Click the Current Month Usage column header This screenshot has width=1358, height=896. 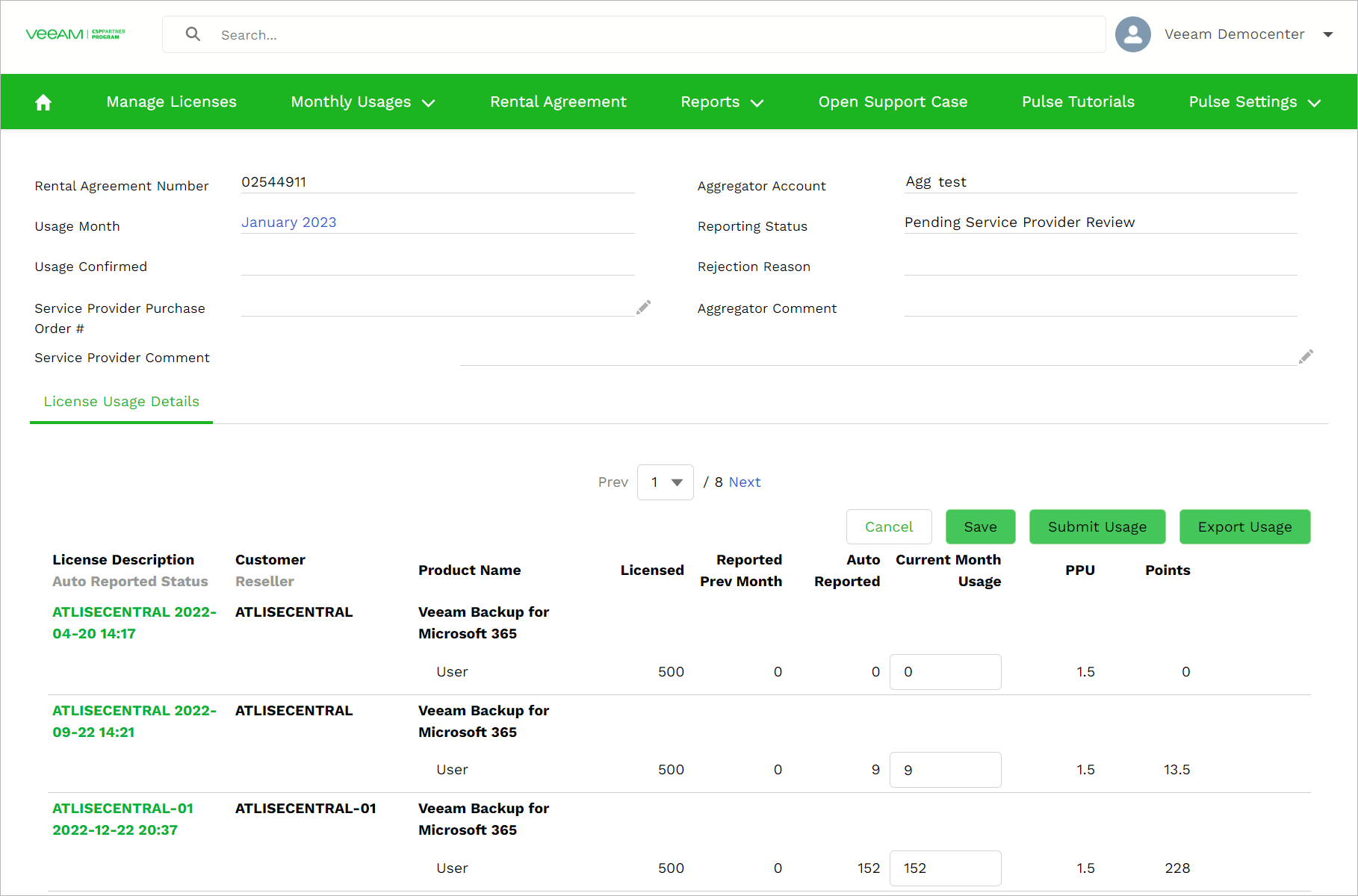pyautogui.click(x=948, y=570)
